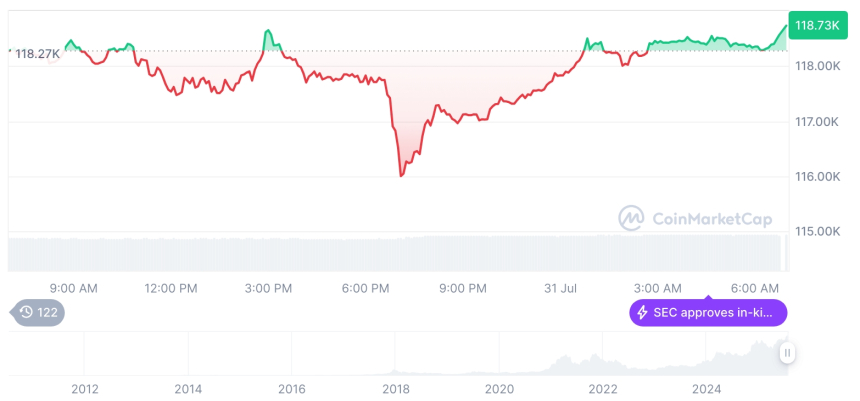Click the CoinMarketCap watermark logo
Screen dimensions: 860x401
point(630,217)
